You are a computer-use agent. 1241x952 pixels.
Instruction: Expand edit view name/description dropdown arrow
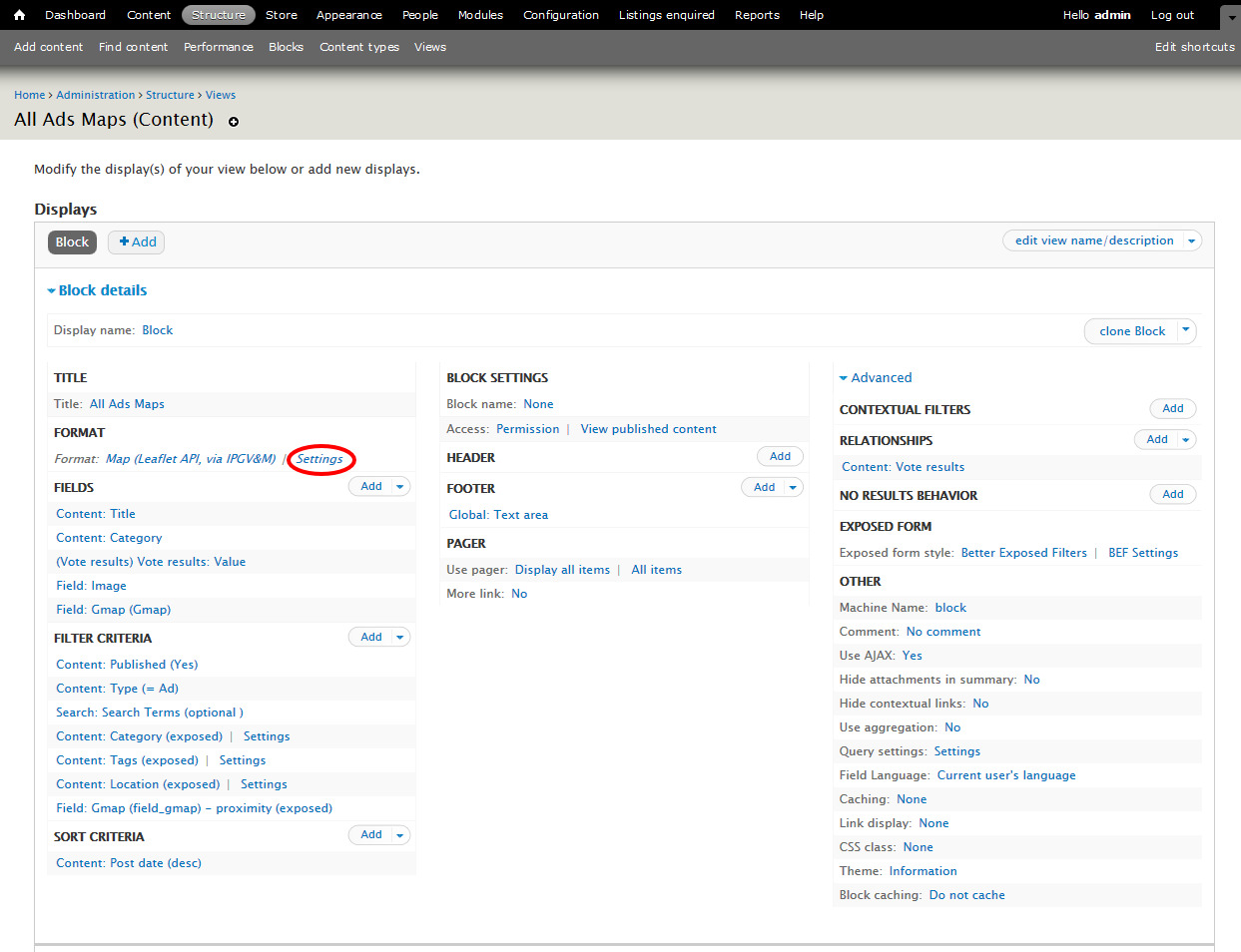tap(1191, 240)
